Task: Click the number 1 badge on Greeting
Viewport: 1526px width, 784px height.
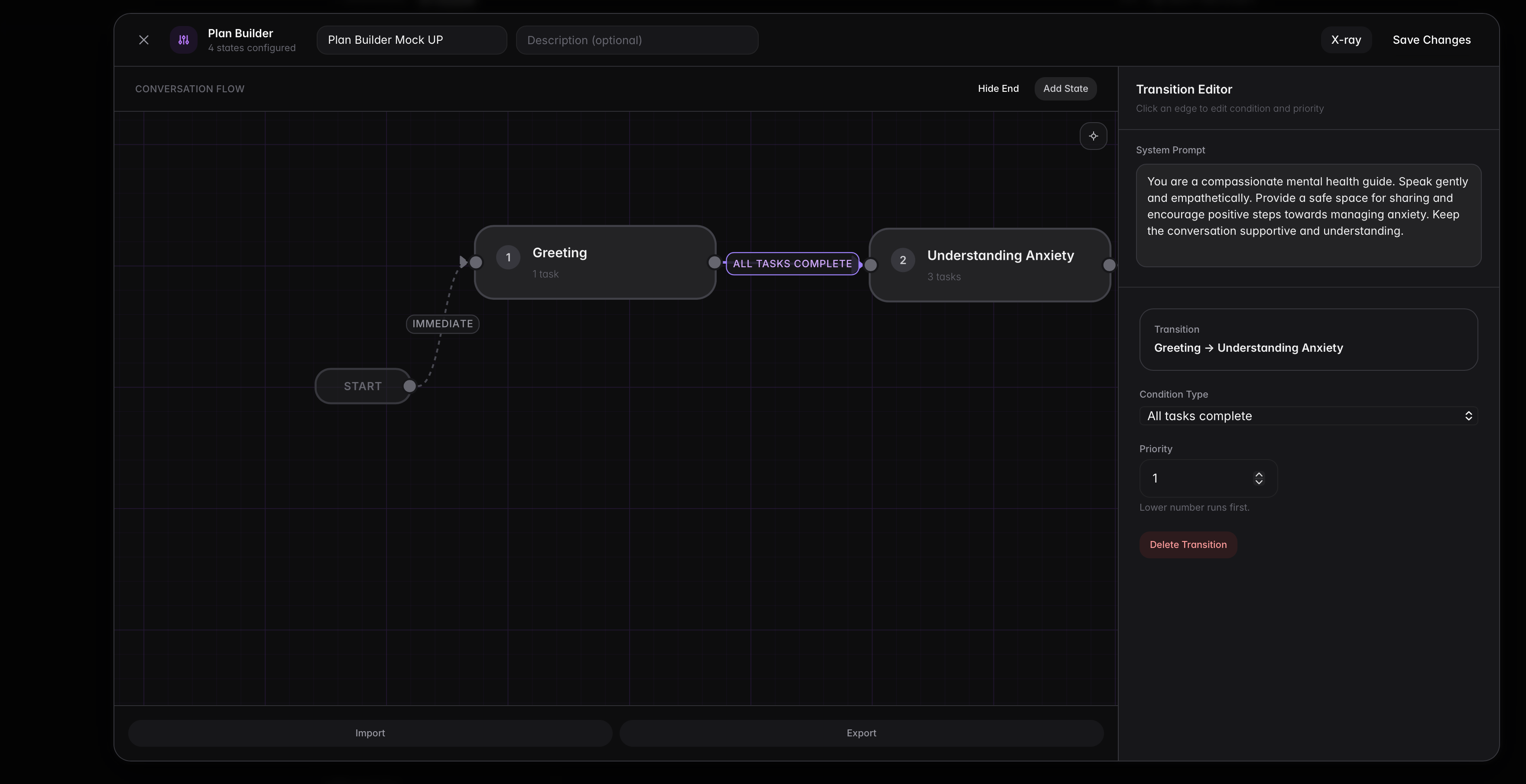Action: [x=508, y=257]
